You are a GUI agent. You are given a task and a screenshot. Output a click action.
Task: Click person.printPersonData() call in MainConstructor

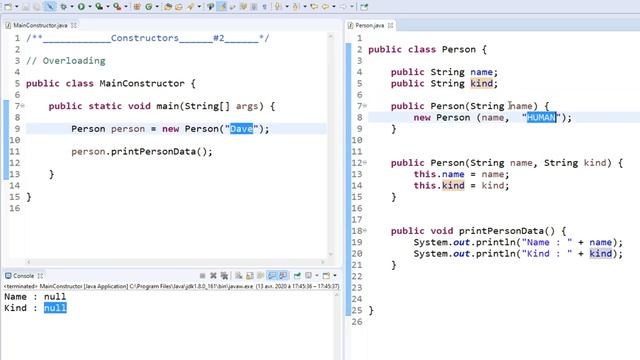tap(142, 152)
